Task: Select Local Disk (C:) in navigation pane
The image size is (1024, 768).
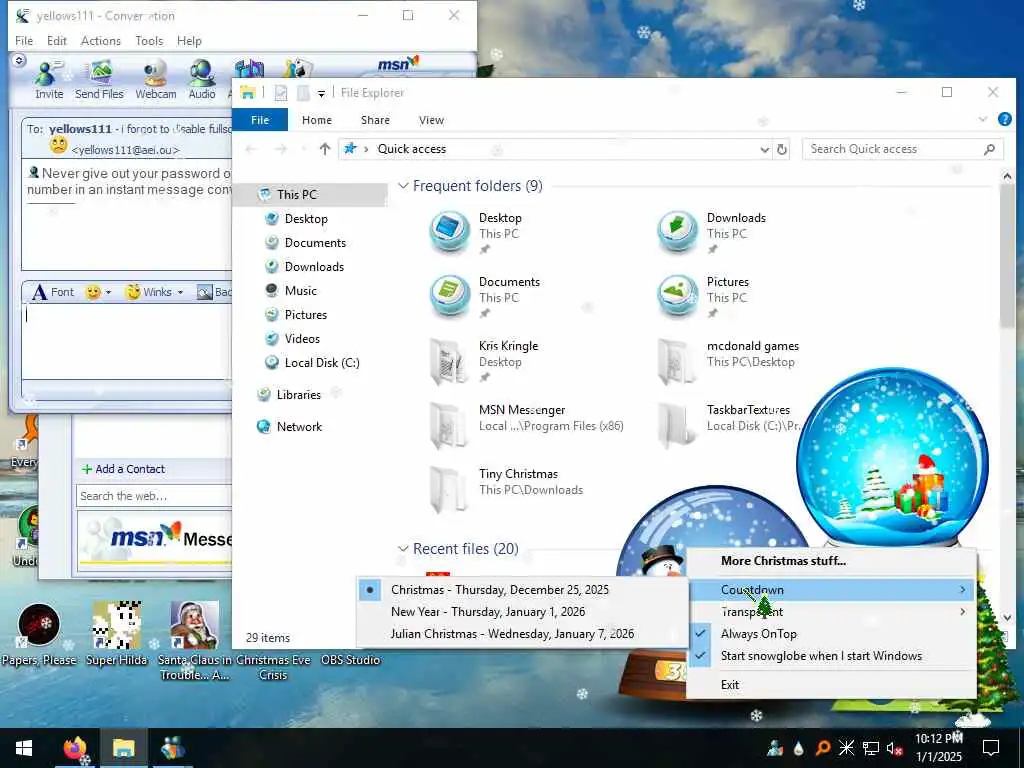Action: tap(321, 363)
